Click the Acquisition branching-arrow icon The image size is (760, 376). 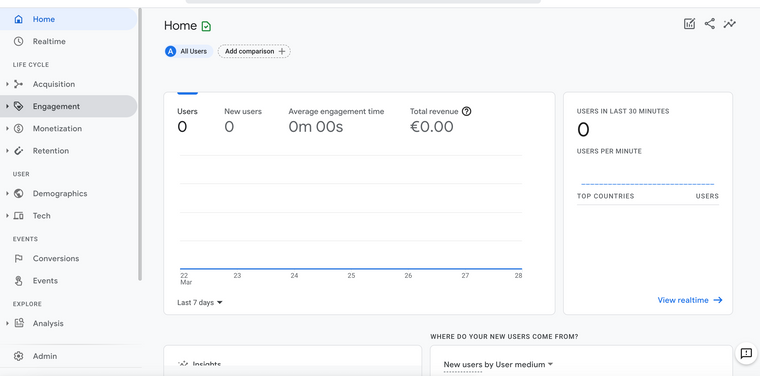[18, 84]
